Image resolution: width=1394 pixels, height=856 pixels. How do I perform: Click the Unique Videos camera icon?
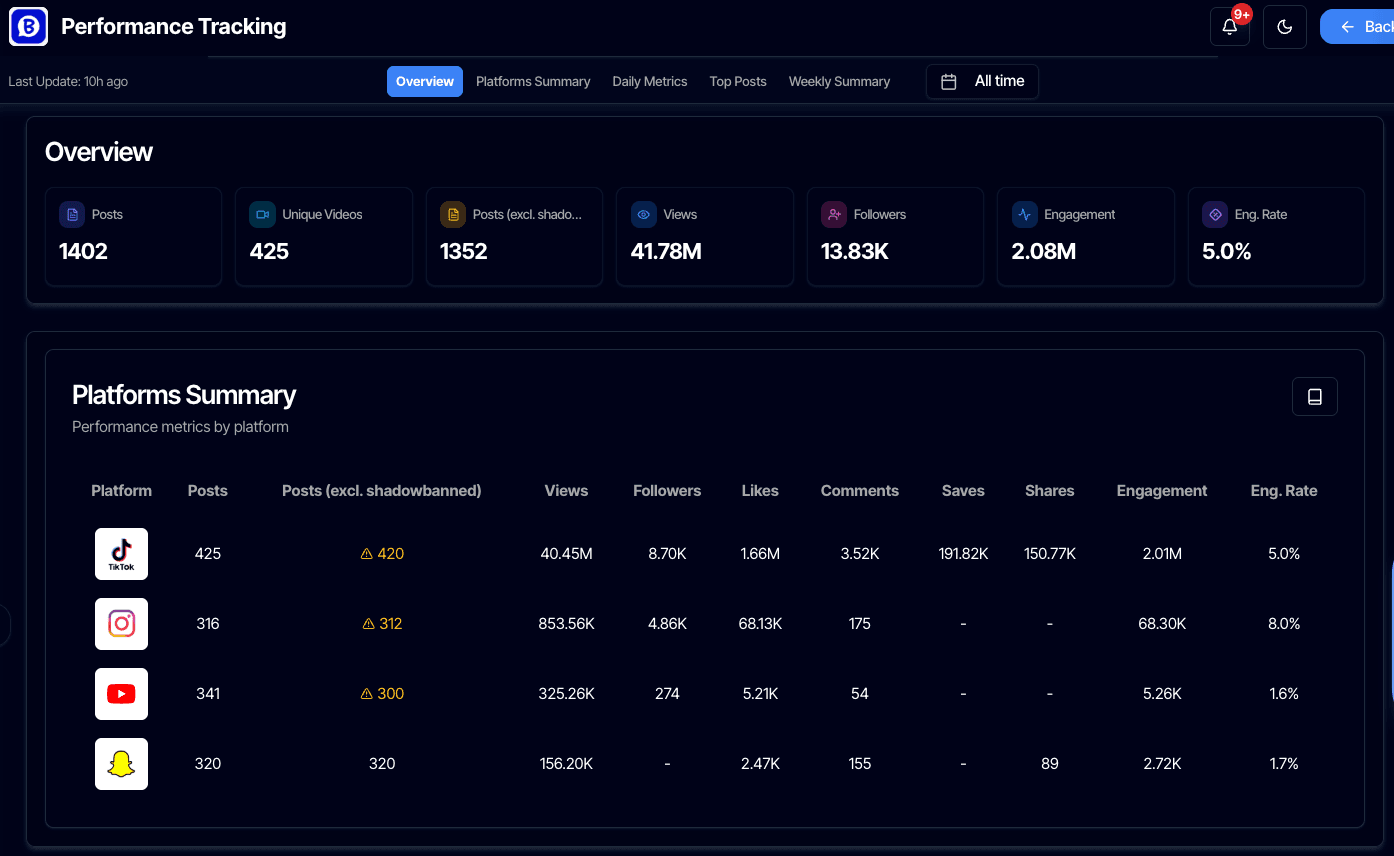pyautogui.click(x=262, y=214)
